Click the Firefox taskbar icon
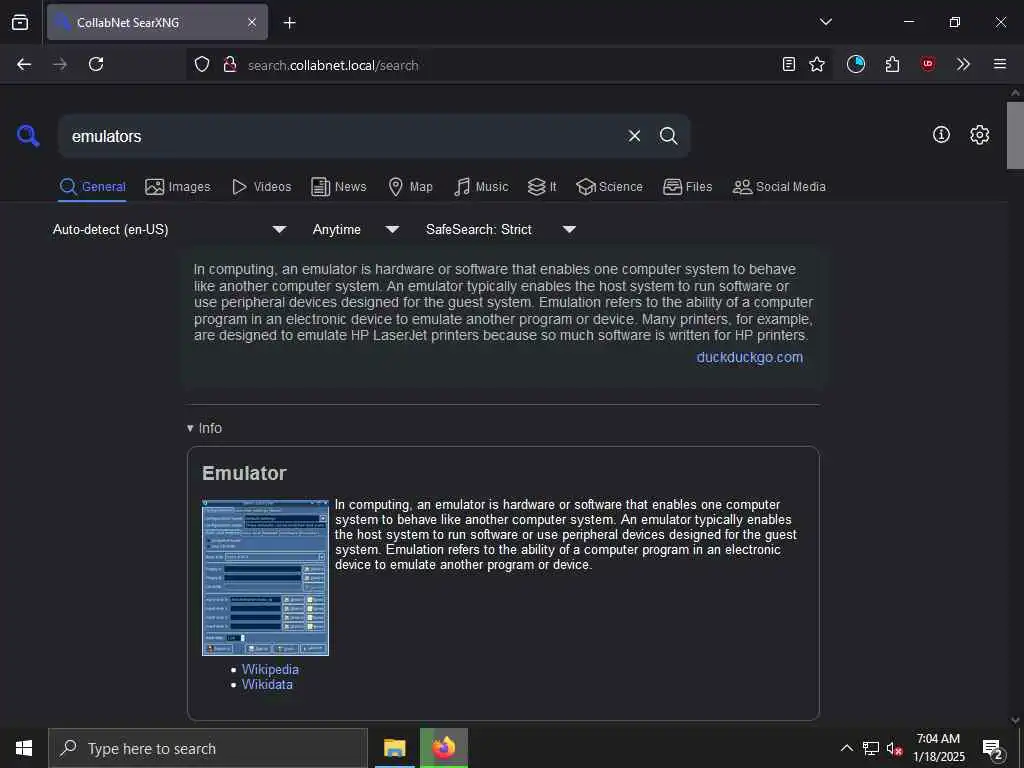The height and width of the screenshot is (768, 1024). click(443, 748)
